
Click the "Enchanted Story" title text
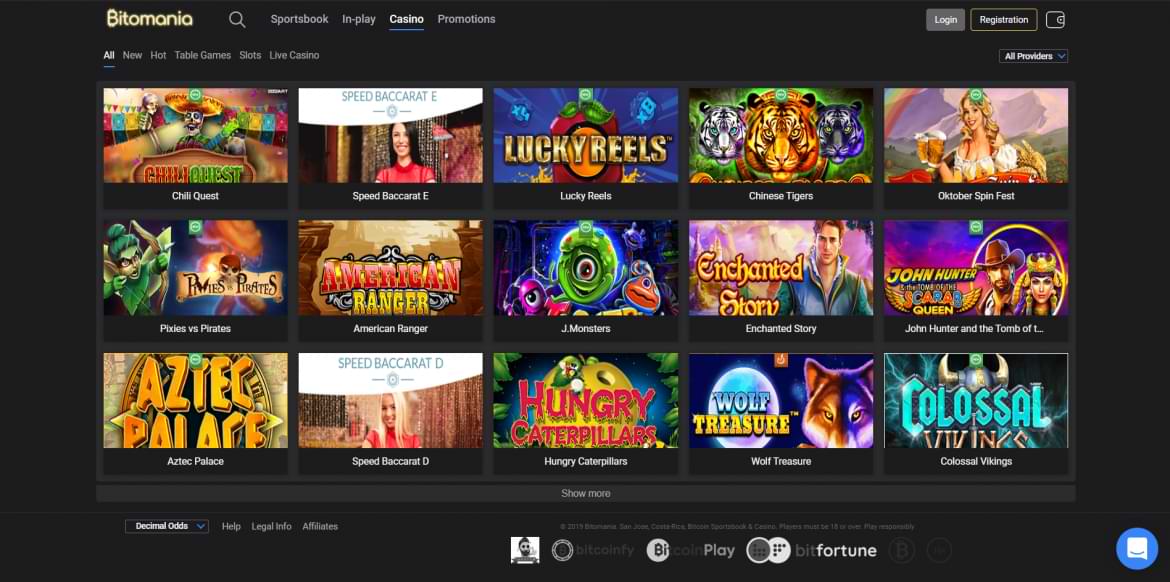click(x=780, y=328)
